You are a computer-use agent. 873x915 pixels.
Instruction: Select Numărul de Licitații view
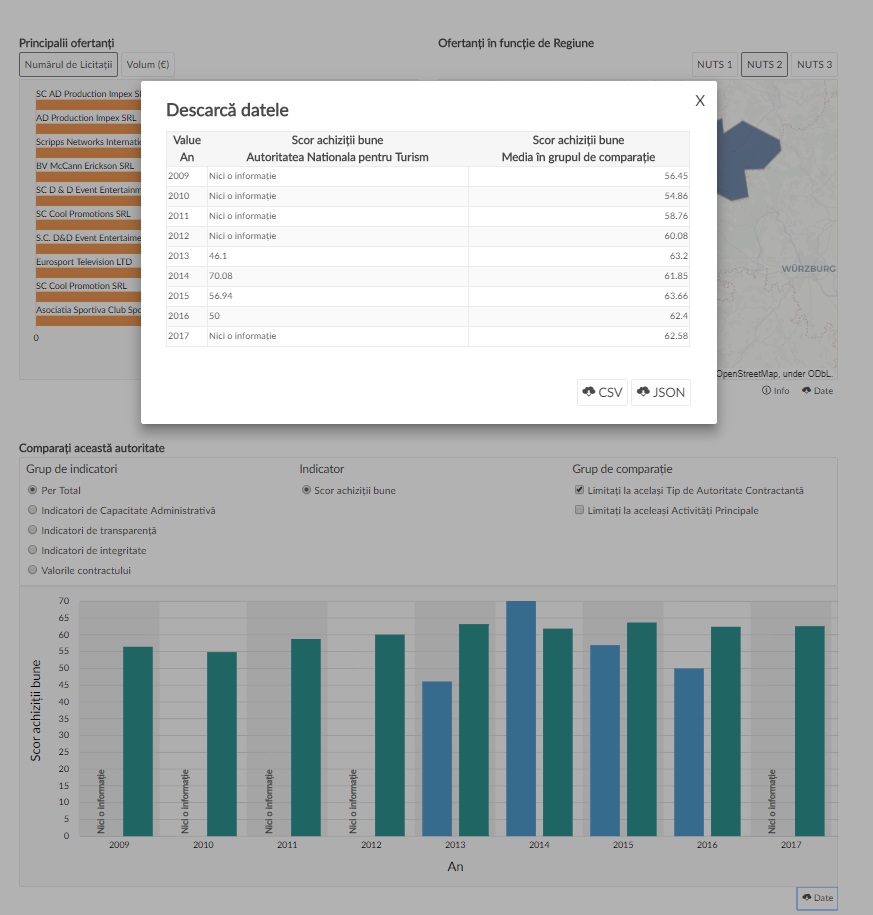68,65
